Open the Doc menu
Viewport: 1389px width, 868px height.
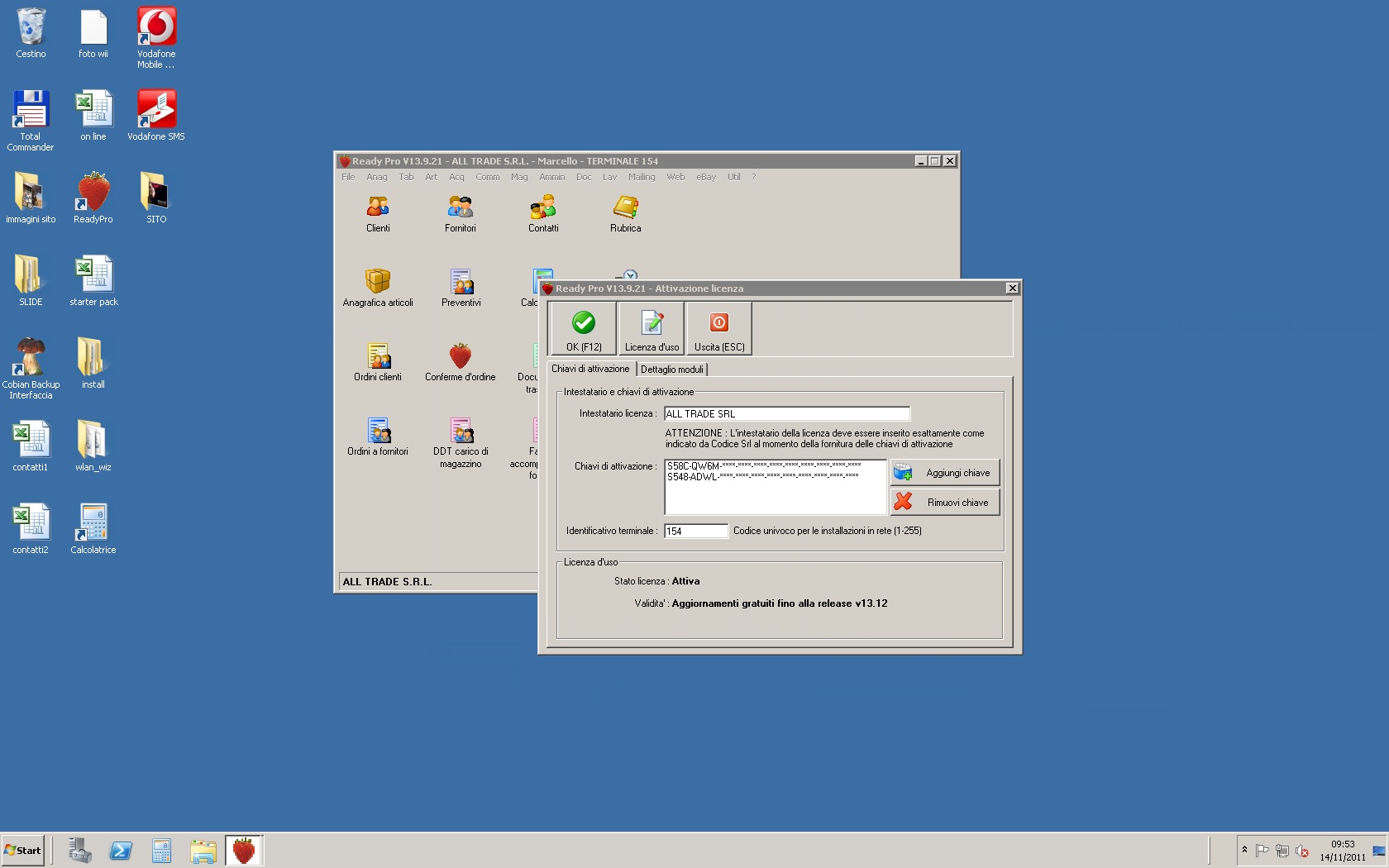(x=584, y=177)
